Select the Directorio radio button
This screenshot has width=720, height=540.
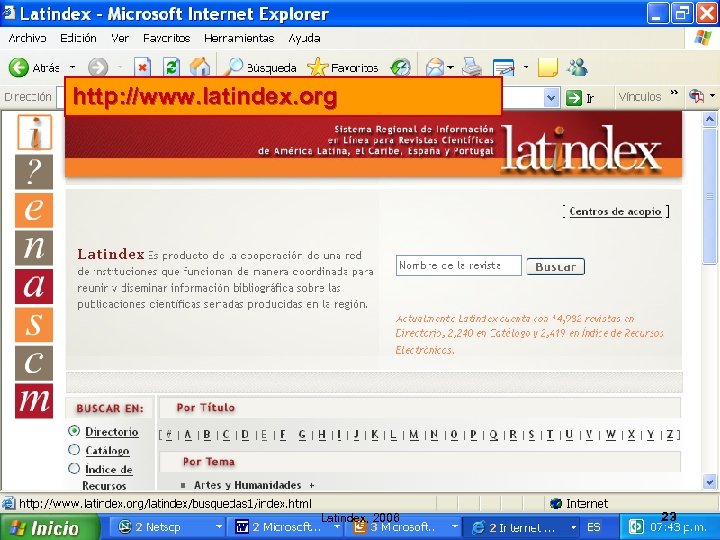click(73, 431)
